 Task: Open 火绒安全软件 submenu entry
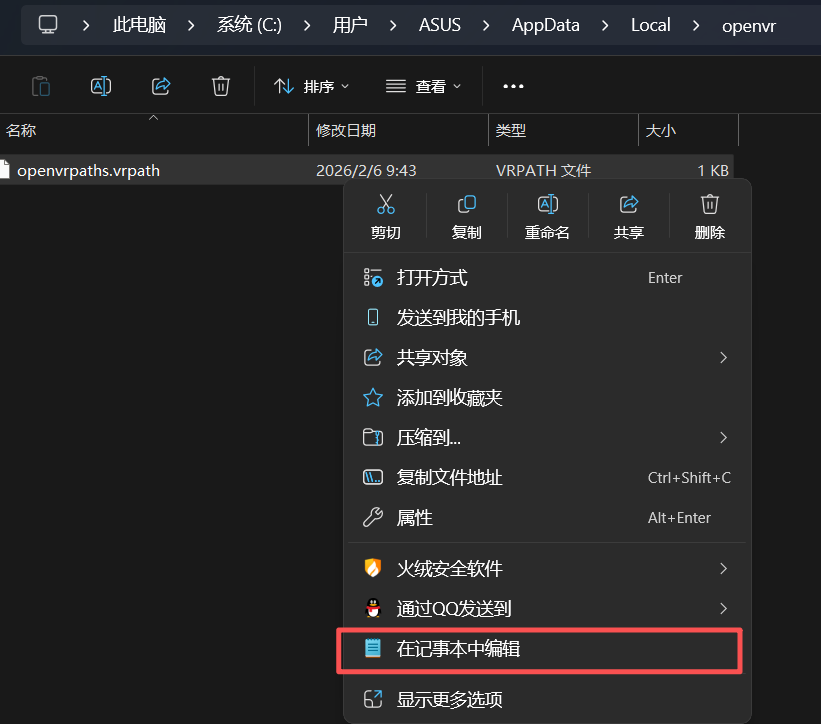click(547, 569)
